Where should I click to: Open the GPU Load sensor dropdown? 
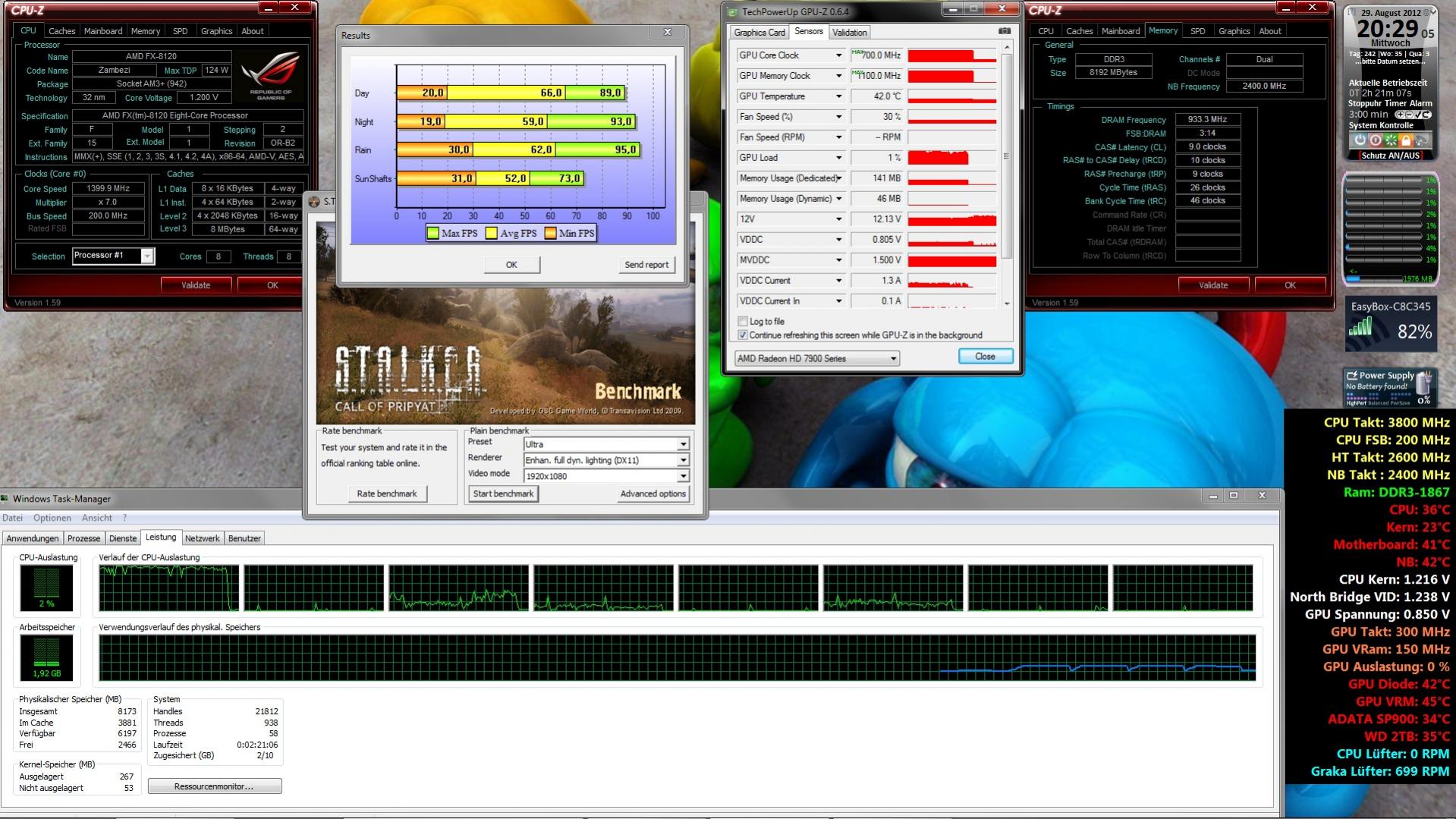(838, 158)
